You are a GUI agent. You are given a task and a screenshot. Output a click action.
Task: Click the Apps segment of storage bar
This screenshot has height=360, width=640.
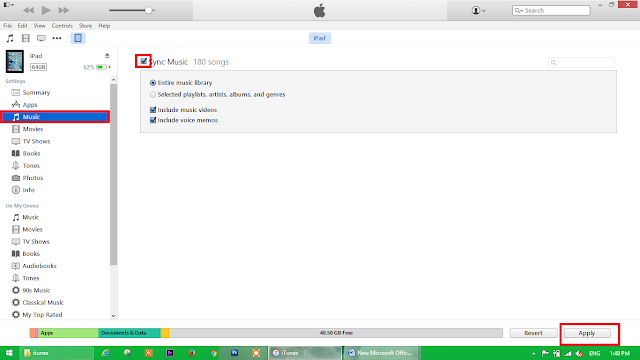coord(68,333)
